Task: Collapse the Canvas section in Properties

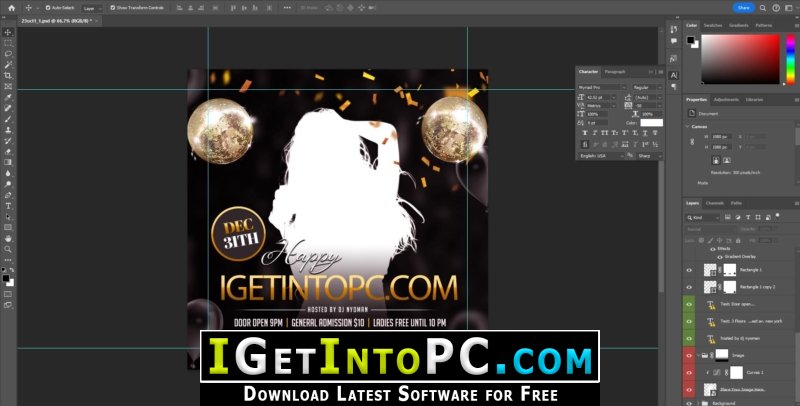Action: pyautogui.click(x=688, y=126)
